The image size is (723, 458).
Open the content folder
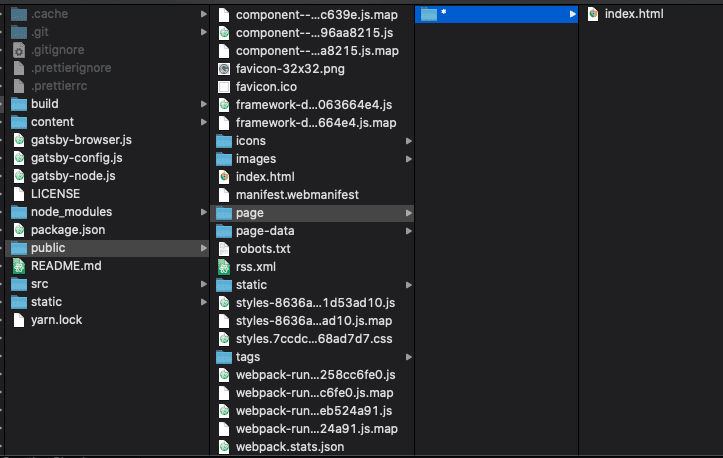pyautogui.click(x=52, y=122)
